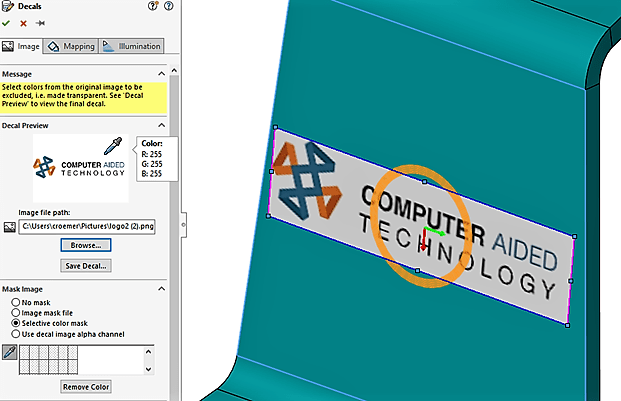Collapse the Decal Preview section
The height and width of the screenshot is (401, 621).
click(162, 125)
